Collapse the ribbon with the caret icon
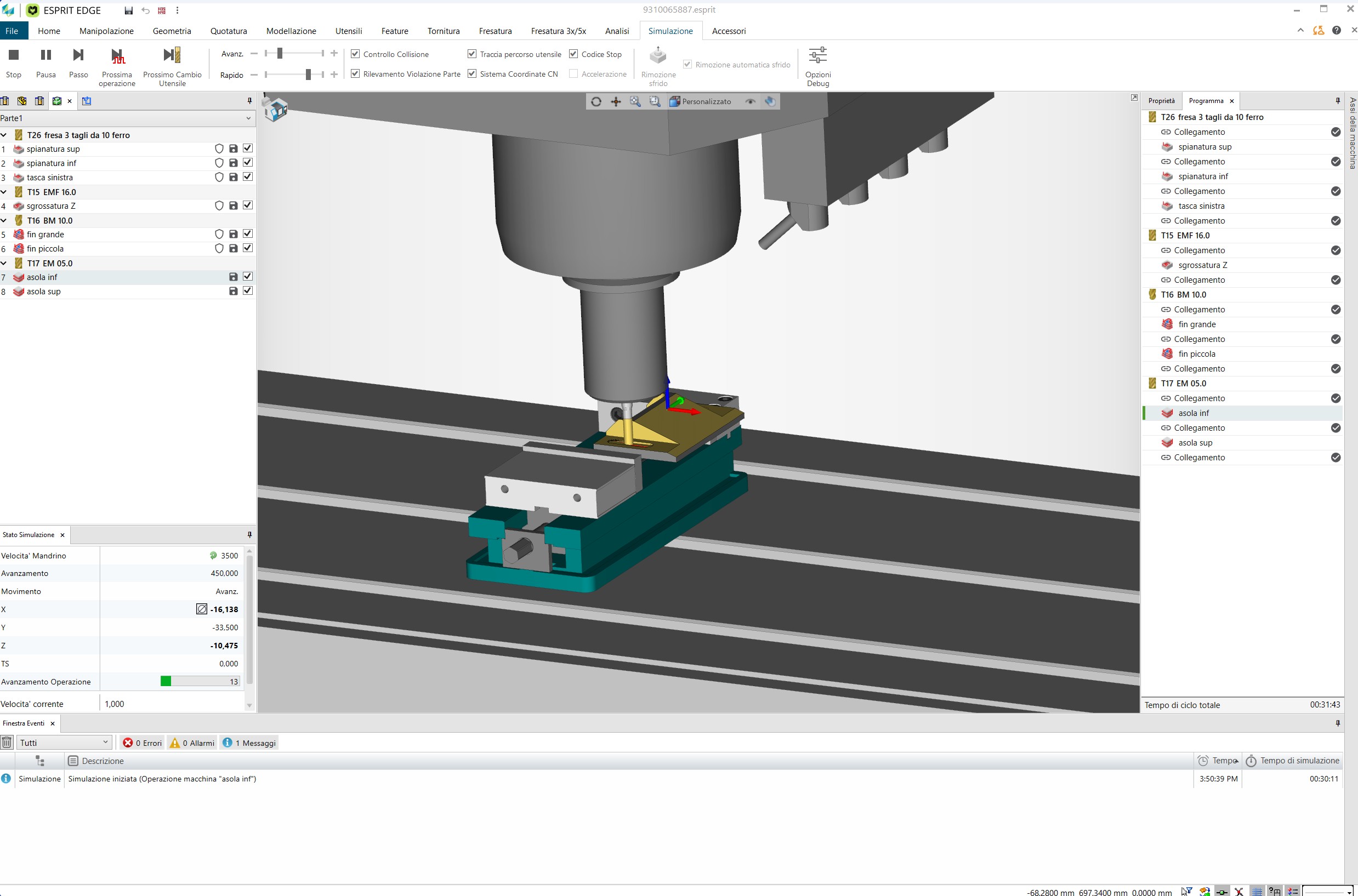Screen dimensions: 1358x896 pyautogui.click(x=1300, y=30)
